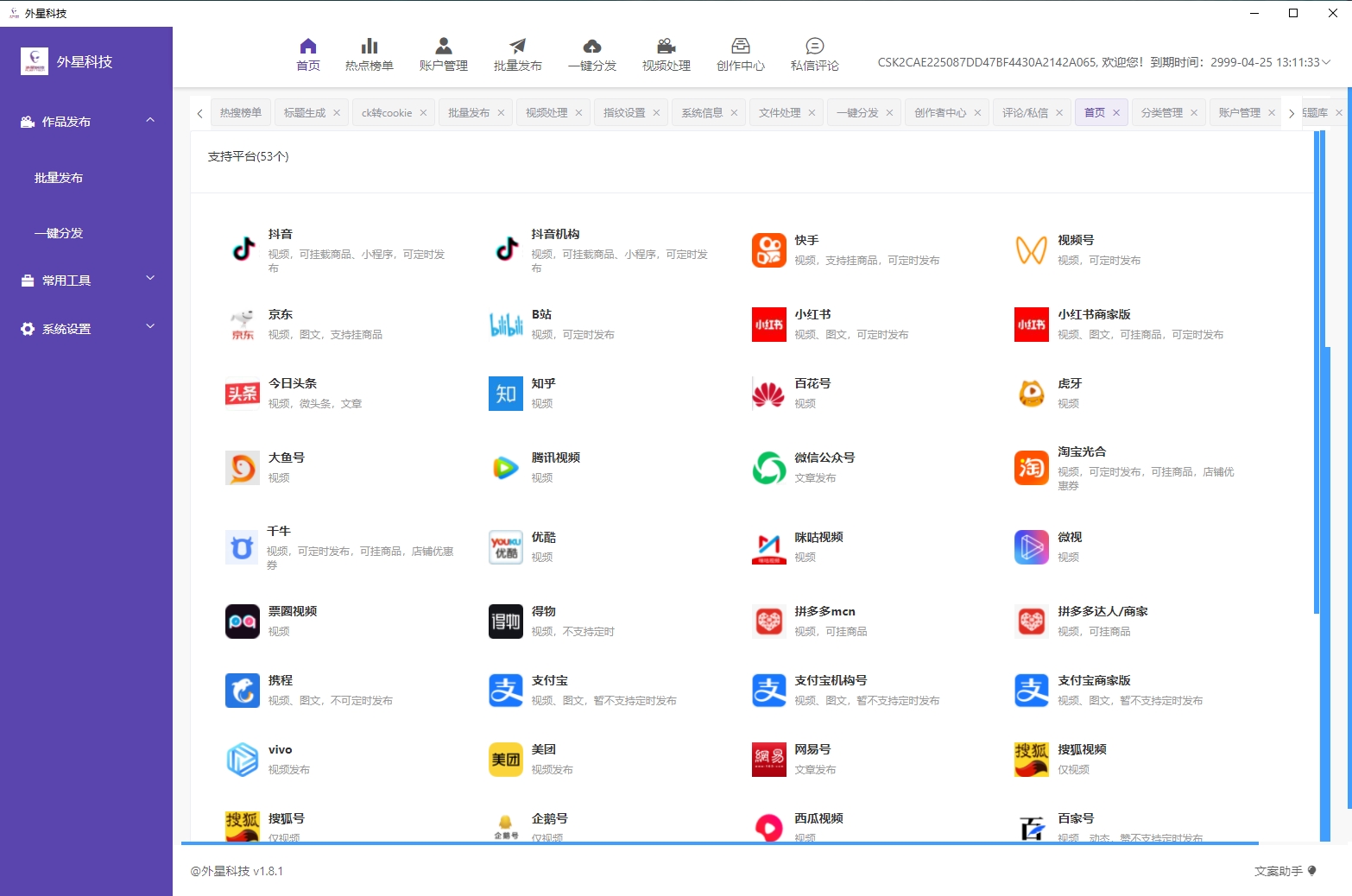The height and width of the screenshot is (896, 1352).
Task: Switch to the 指纹设置 tab
Action: (x=623, y=113)
